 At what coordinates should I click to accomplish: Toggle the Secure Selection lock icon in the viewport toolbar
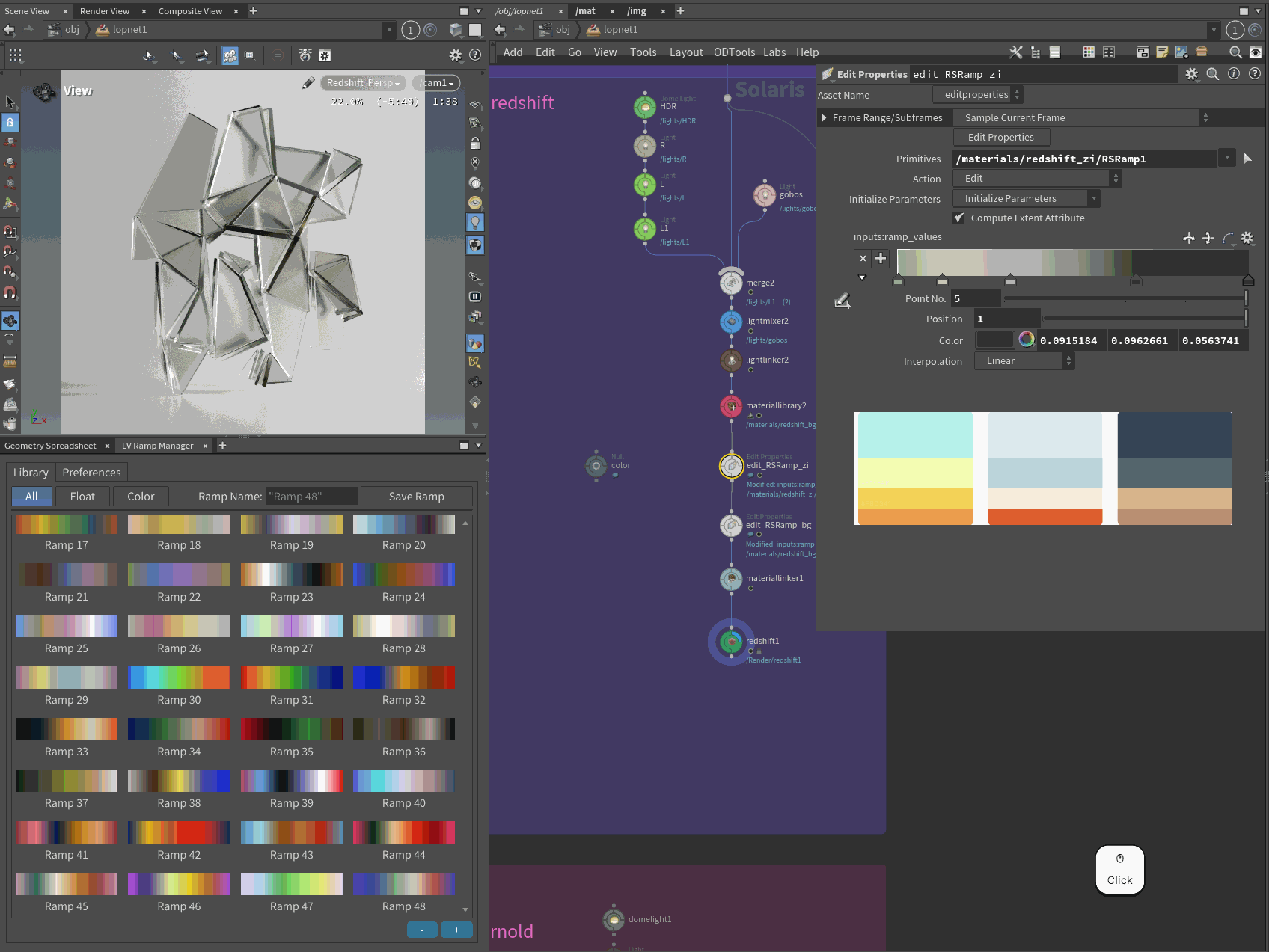(10, 122)
